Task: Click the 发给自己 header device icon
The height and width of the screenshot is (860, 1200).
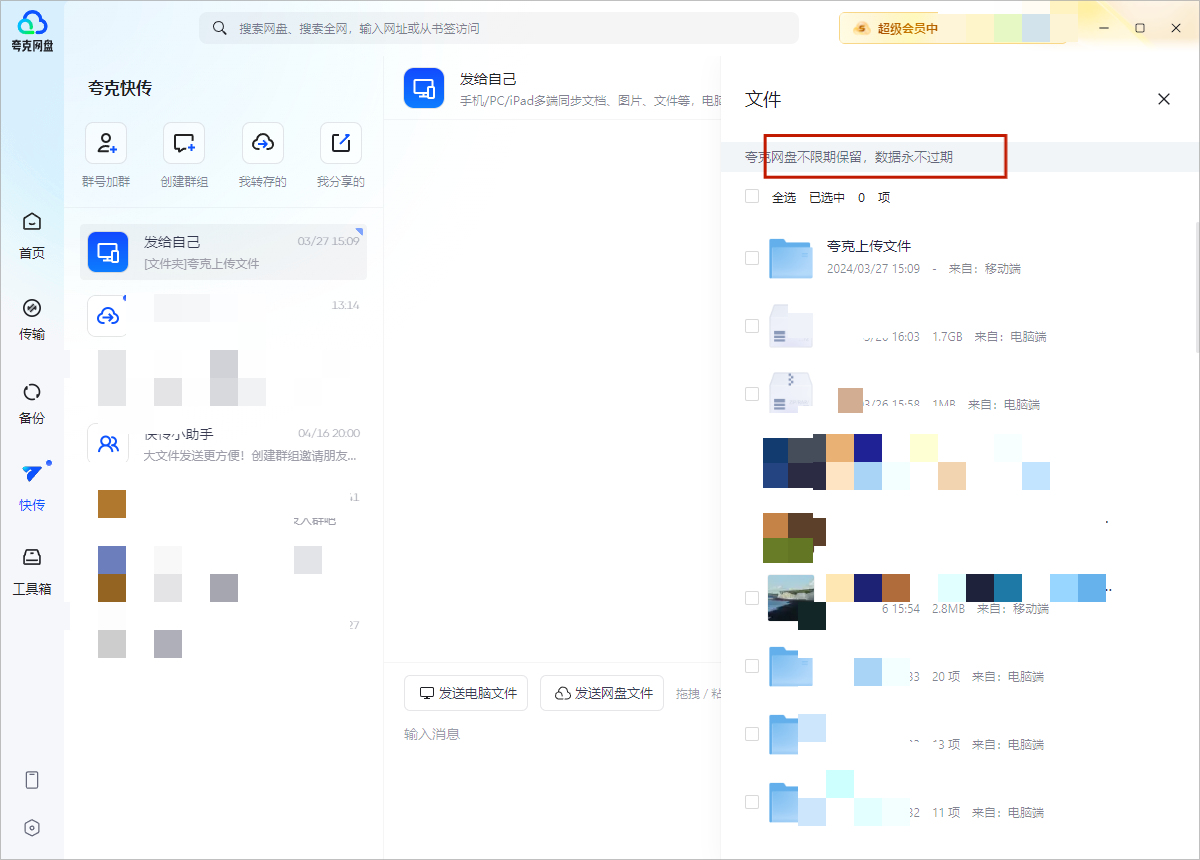Action: pyautogui.click(x=424, y=88)
